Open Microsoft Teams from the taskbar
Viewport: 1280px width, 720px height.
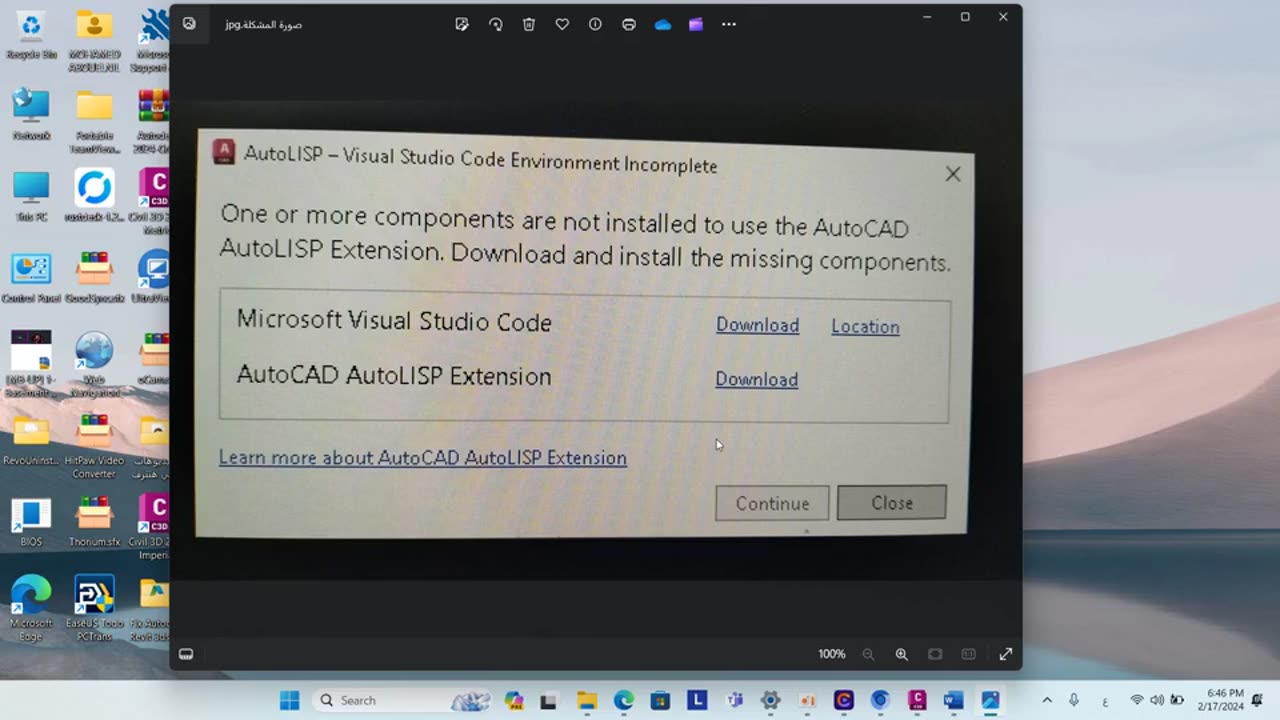734,700
